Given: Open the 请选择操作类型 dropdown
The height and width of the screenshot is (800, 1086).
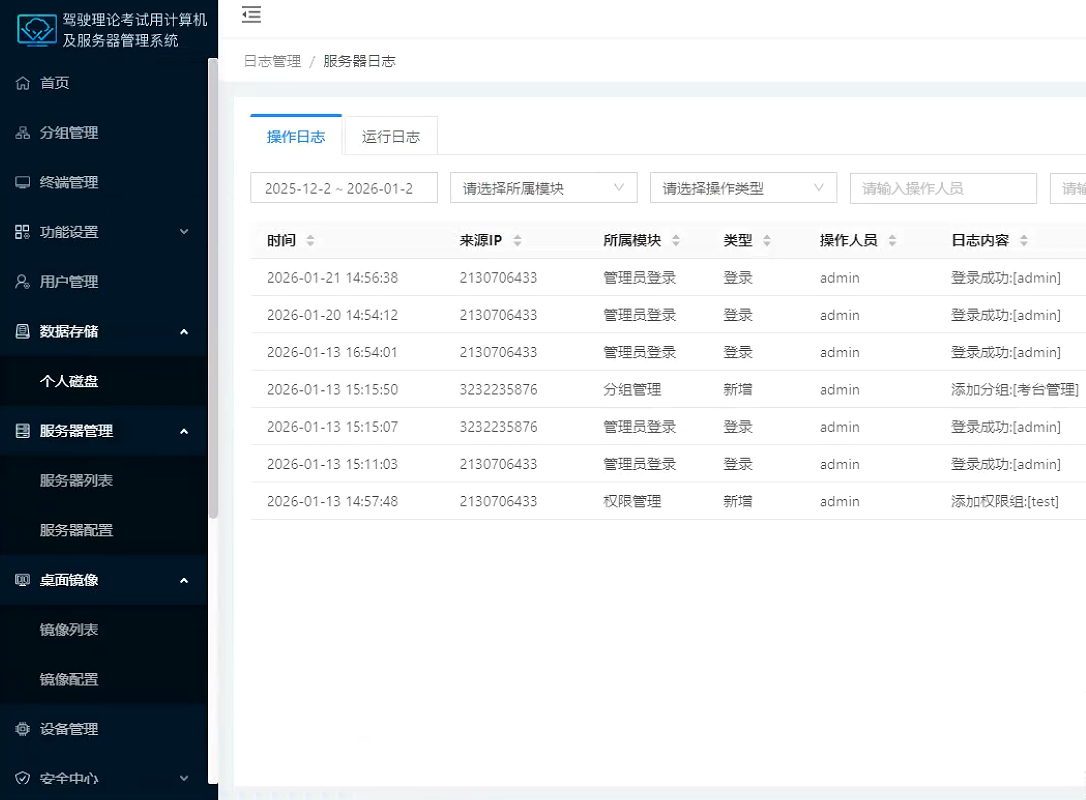Looking at the screenshot, I should click(x=743, y=188).
